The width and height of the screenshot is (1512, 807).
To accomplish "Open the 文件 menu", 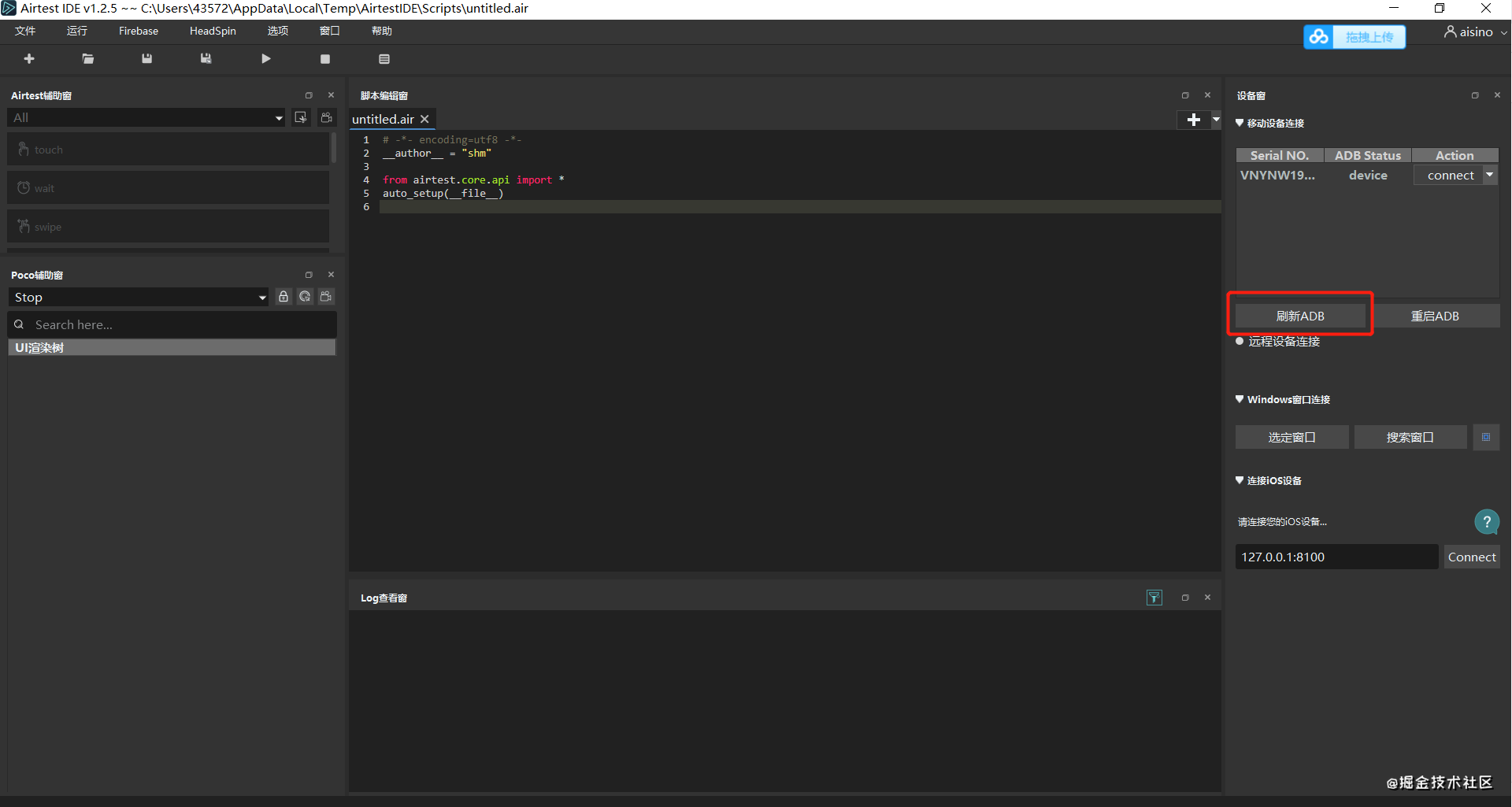I will point(25,31).
